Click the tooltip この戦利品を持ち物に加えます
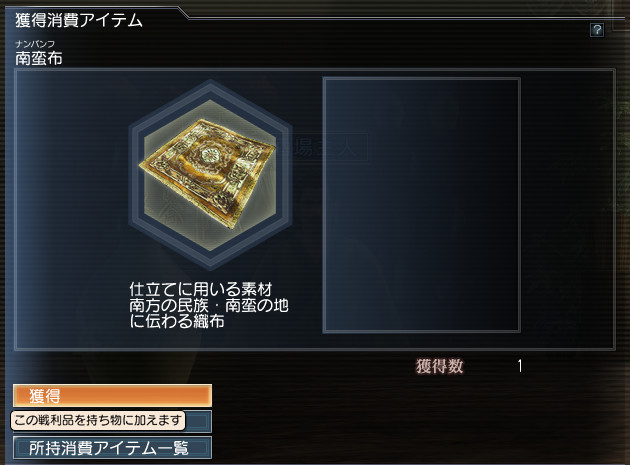 pos(98,421)
